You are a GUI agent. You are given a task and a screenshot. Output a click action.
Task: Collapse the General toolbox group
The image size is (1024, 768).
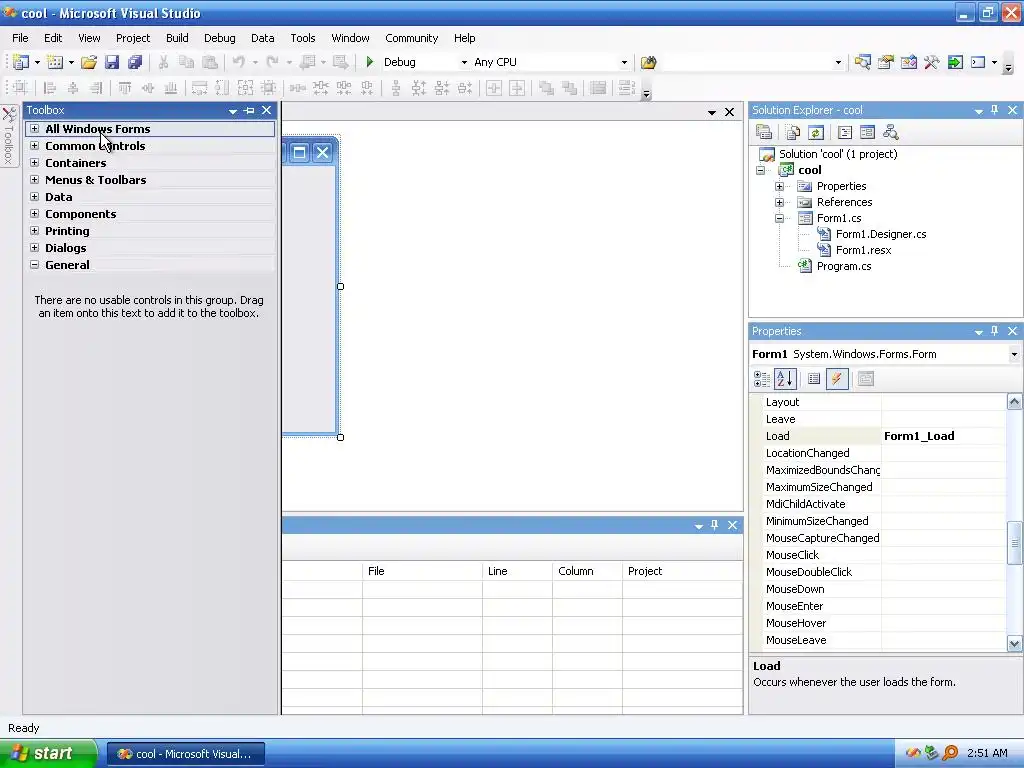[x=35, y=264]
